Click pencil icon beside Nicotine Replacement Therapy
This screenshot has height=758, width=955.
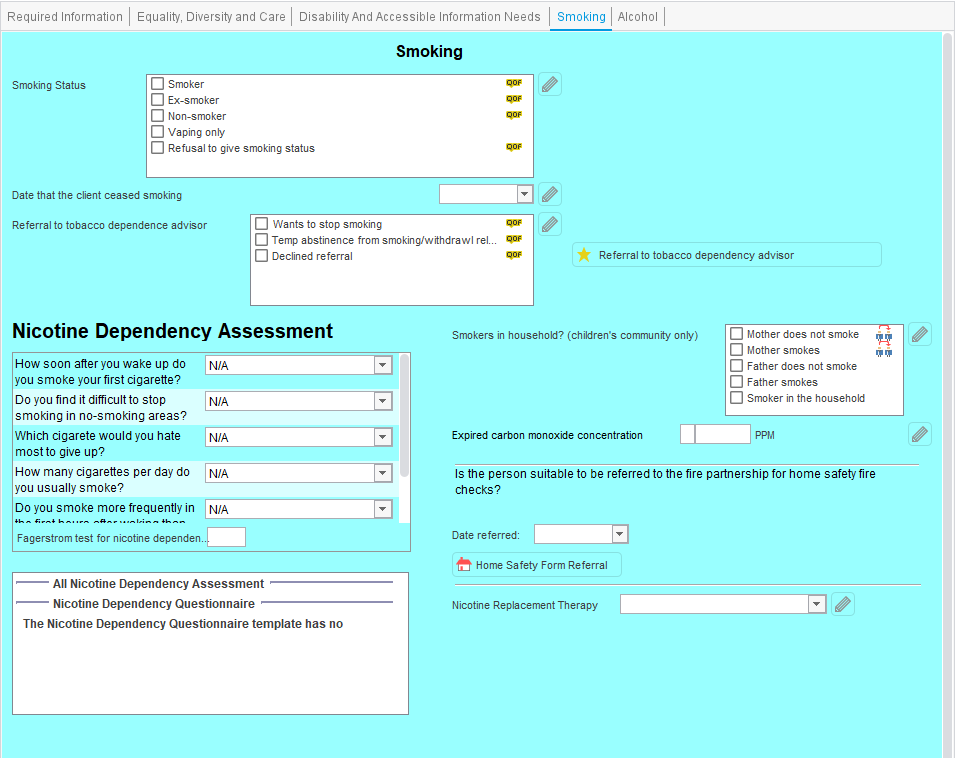(x=843, y=604)
